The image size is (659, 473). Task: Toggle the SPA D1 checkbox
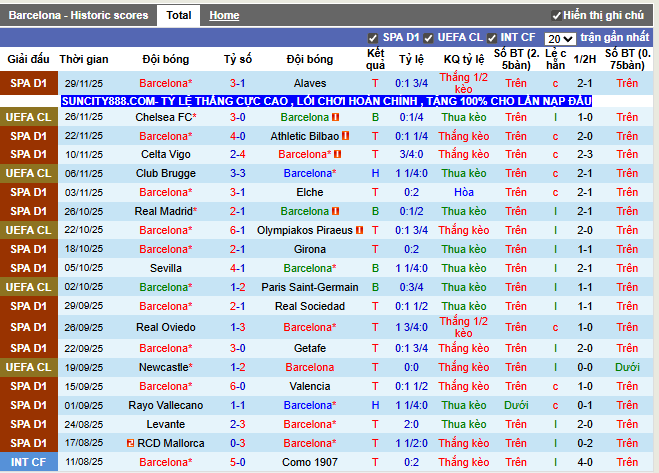(372, 38)
